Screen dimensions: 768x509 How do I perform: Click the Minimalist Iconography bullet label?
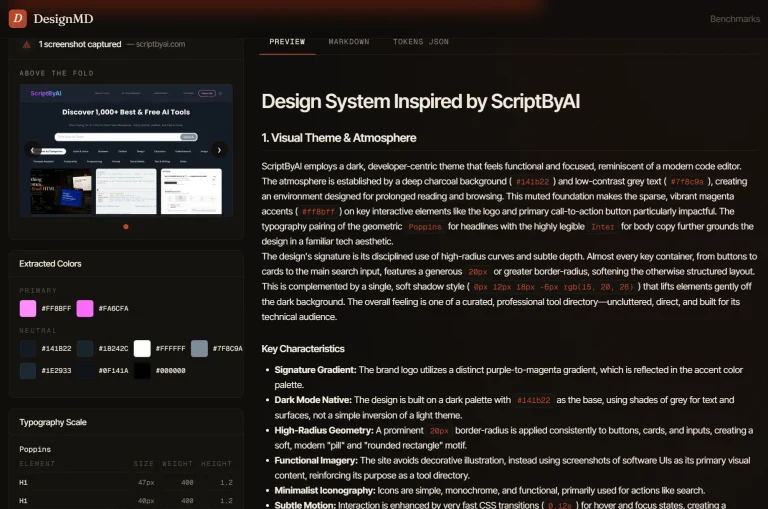325,490
